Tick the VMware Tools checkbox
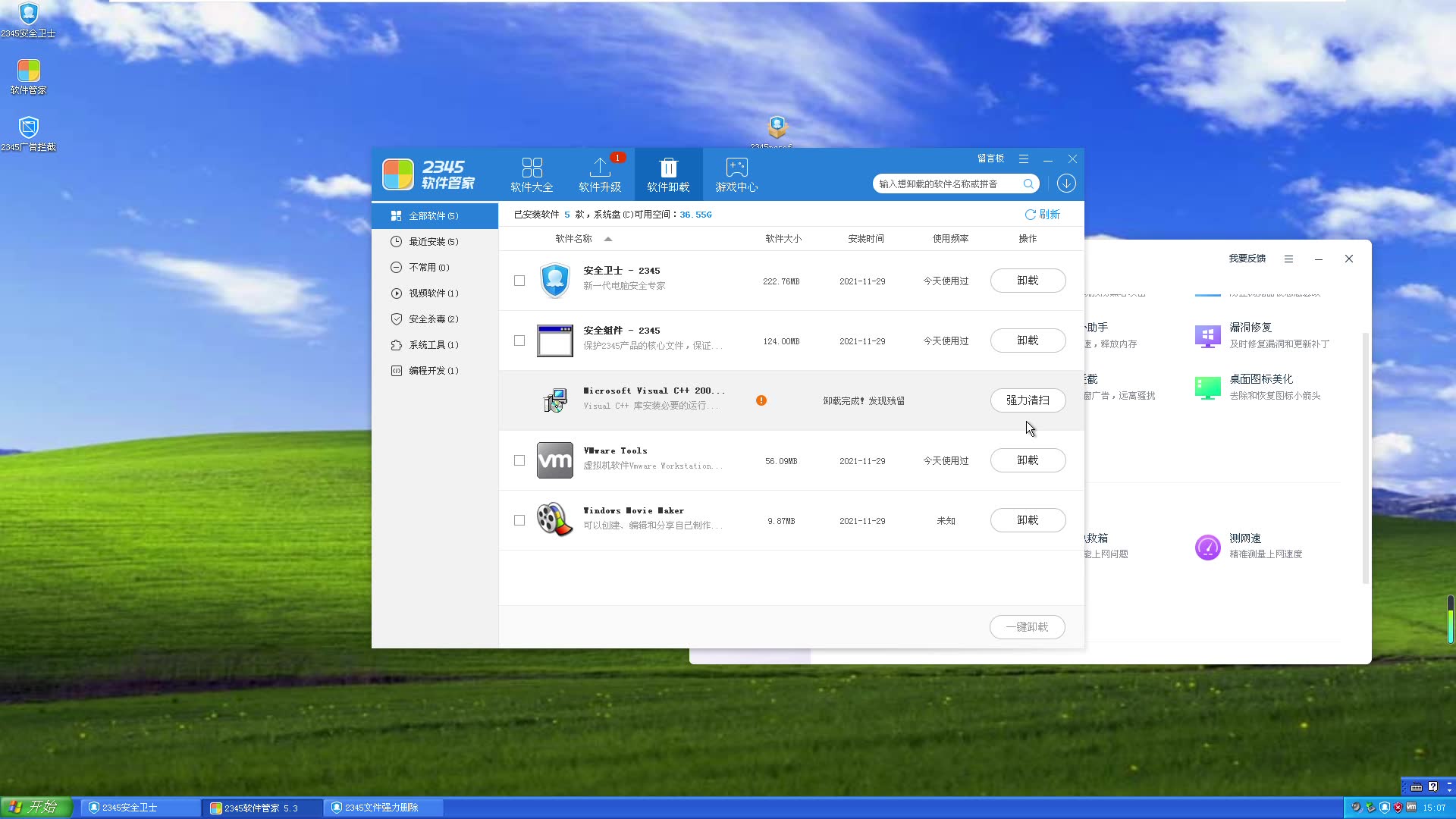The height and width of the screenshot is (819, 1456). (x=519, y=460)
